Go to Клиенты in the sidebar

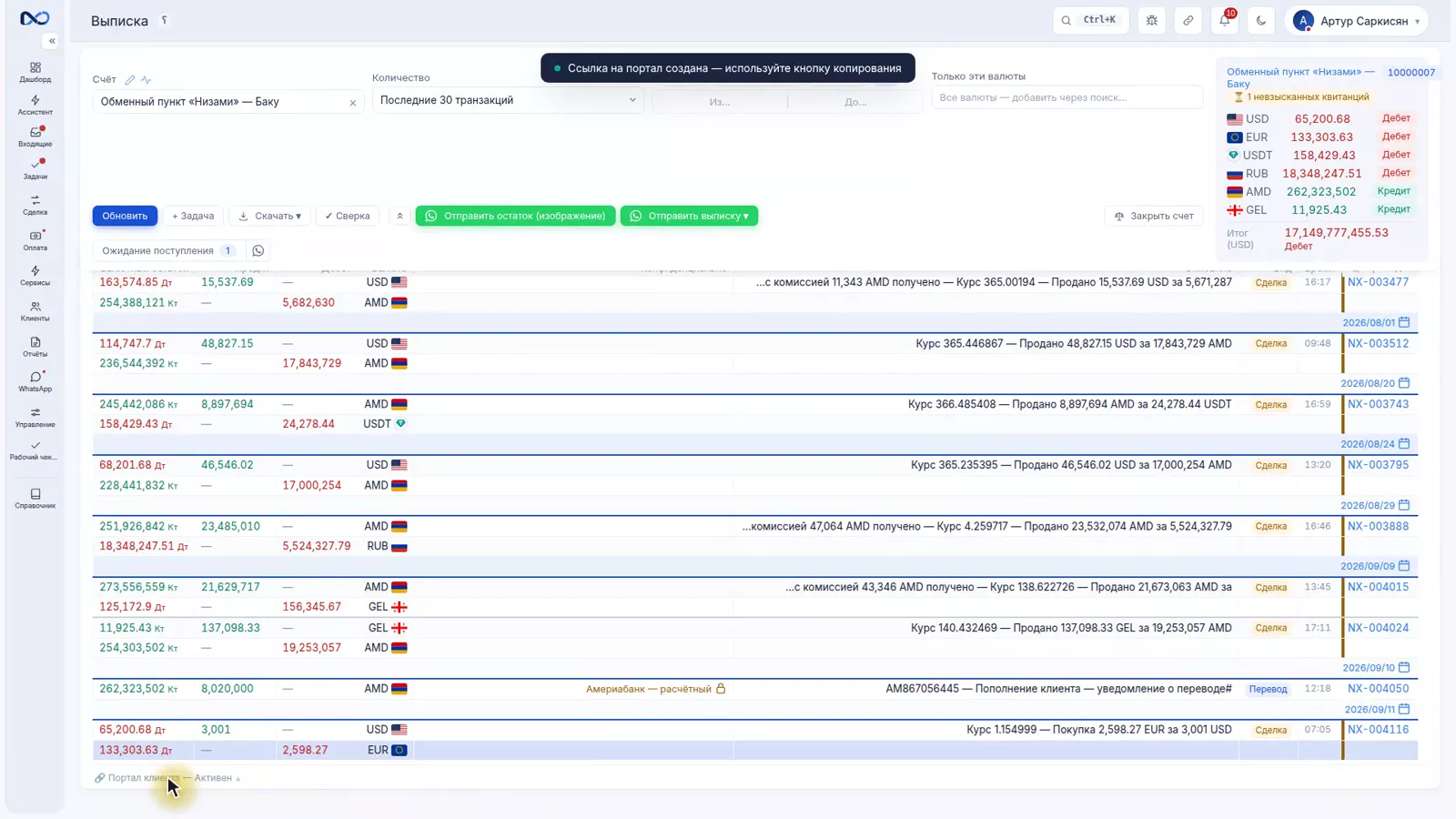click(35, 311)
